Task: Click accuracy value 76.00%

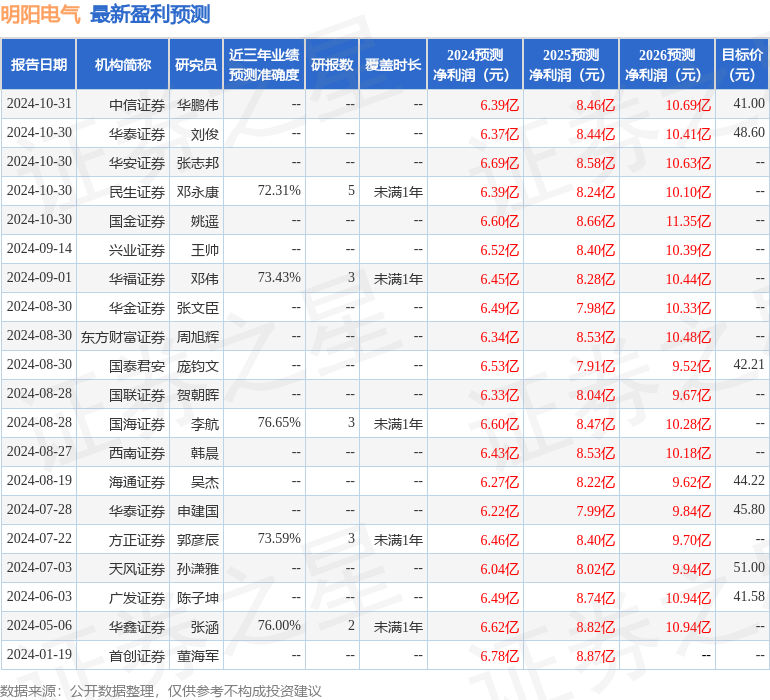Action: [279, 625]
